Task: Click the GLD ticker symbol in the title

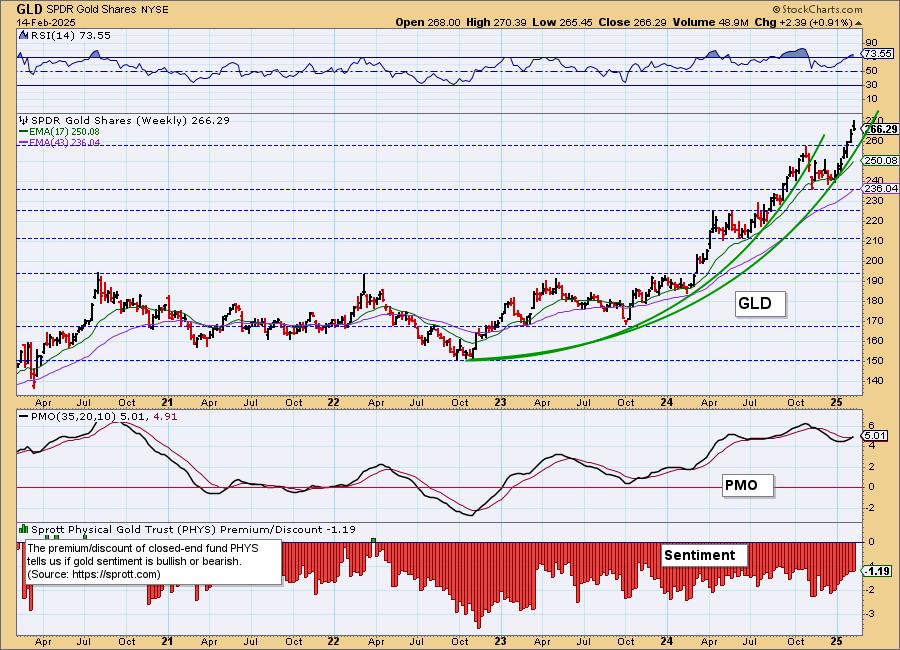Action: [28, 9]
